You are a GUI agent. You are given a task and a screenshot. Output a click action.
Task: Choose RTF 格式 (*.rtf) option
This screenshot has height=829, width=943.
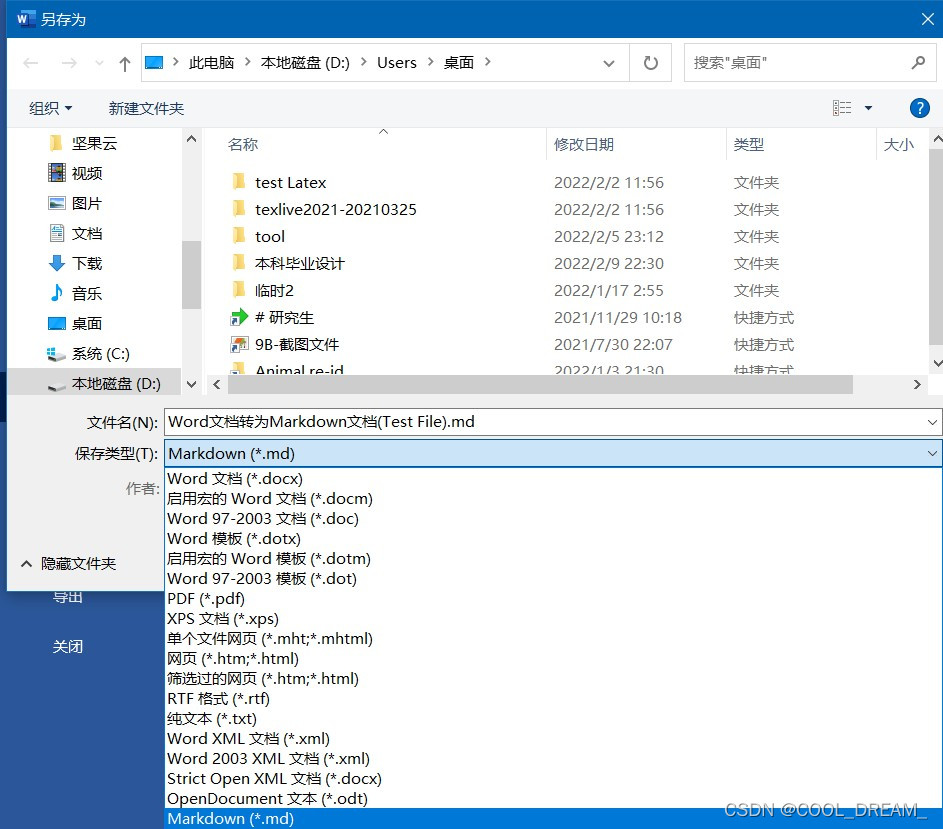[218, 698]
